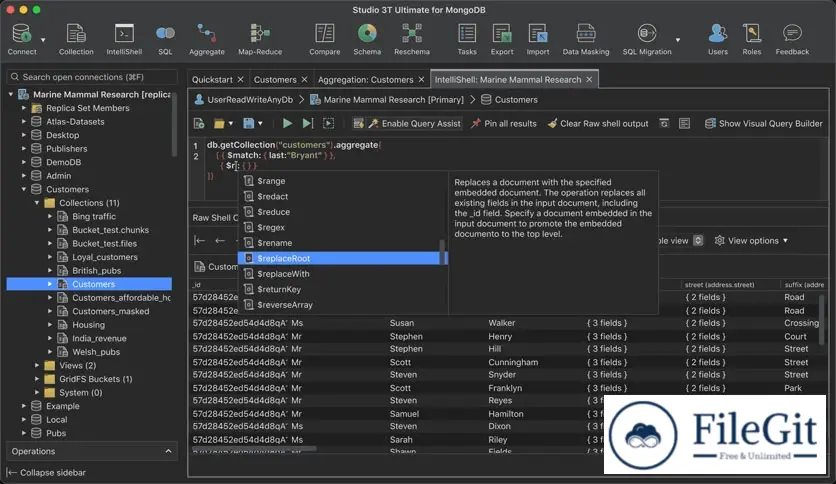Open the open-folder dropdown arrow
This screenshot has height=484, width=836.
(231, 124)
